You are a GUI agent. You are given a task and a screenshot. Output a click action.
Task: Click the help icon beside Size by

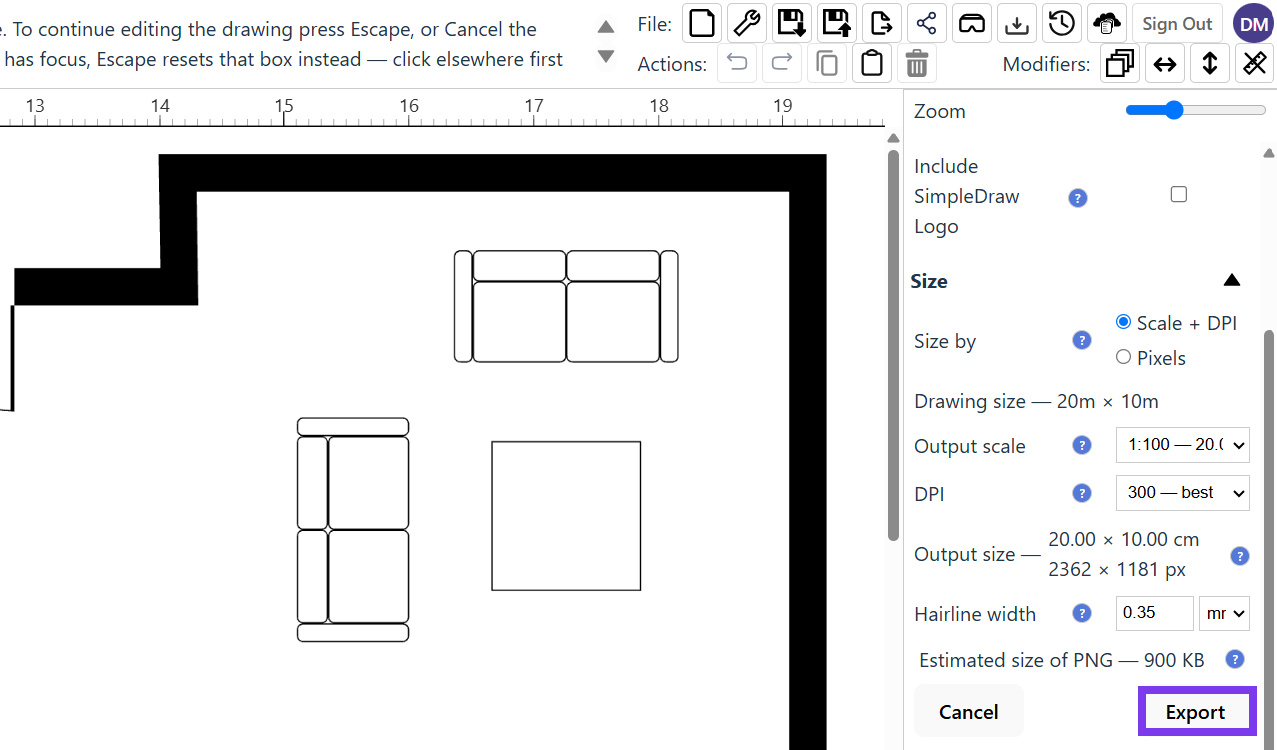click(x=1082, y=341)
